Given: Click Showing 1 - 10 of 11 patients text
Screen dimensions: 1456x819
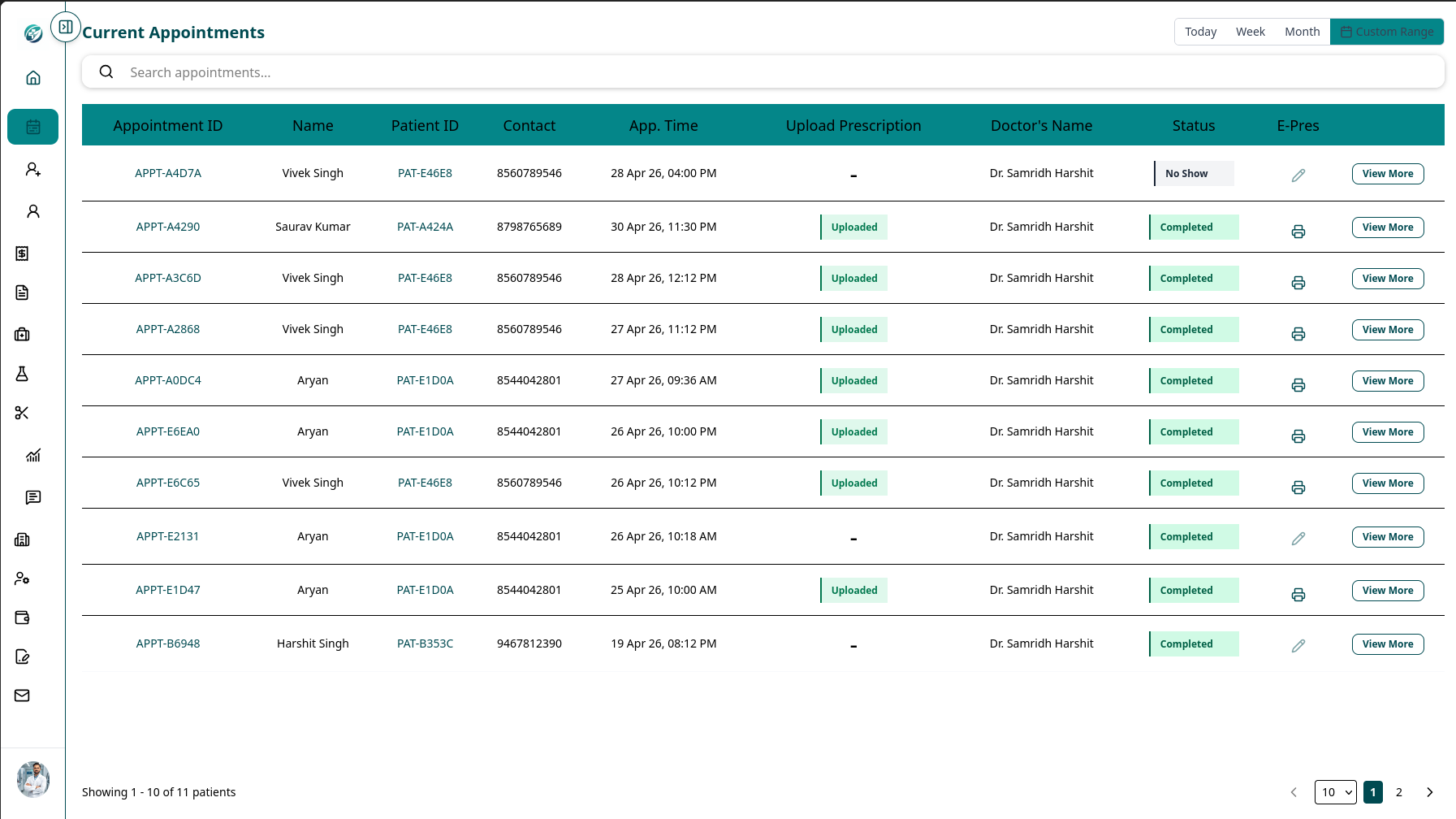Looking at the screenshot, I should [x=159, y=792].
